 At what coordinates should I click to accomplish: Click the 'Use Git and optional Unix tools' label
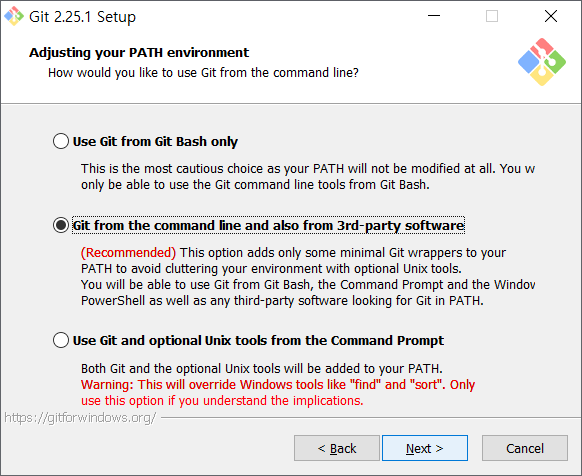pos(258,340)
